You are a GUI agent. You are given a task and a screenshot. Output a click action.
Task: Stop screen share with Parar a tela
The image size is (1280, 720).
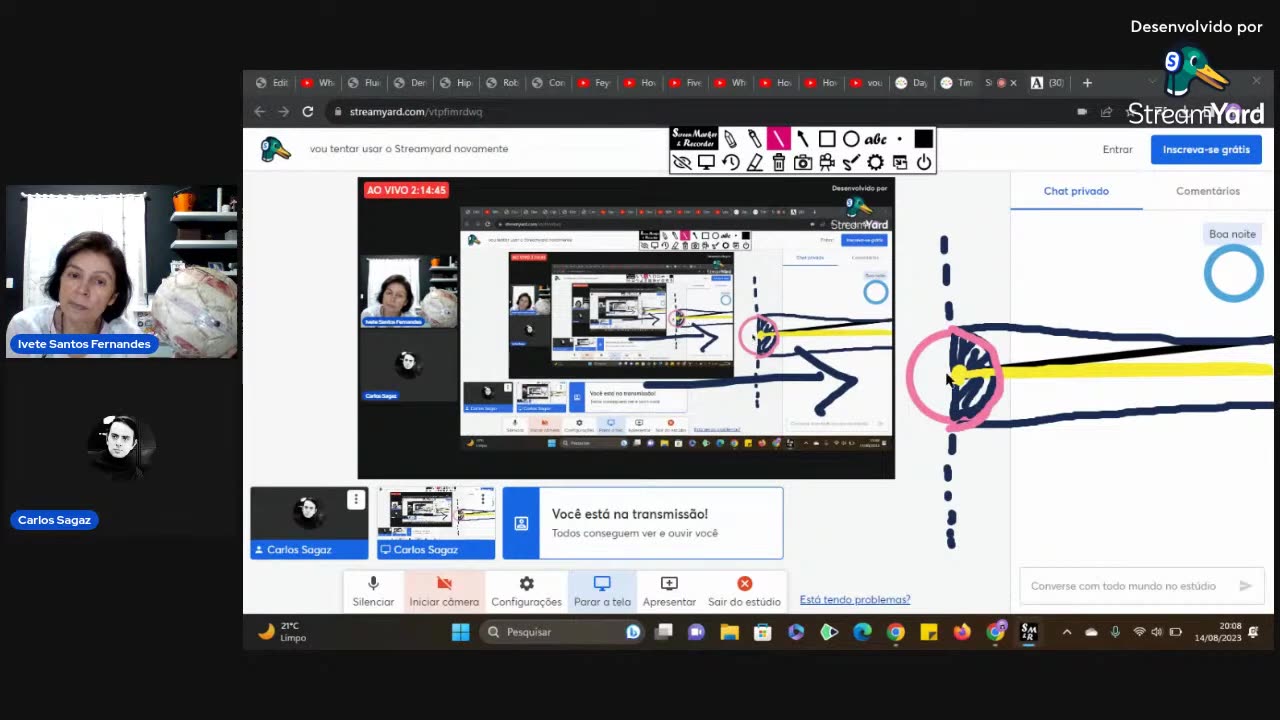point(602,591)
